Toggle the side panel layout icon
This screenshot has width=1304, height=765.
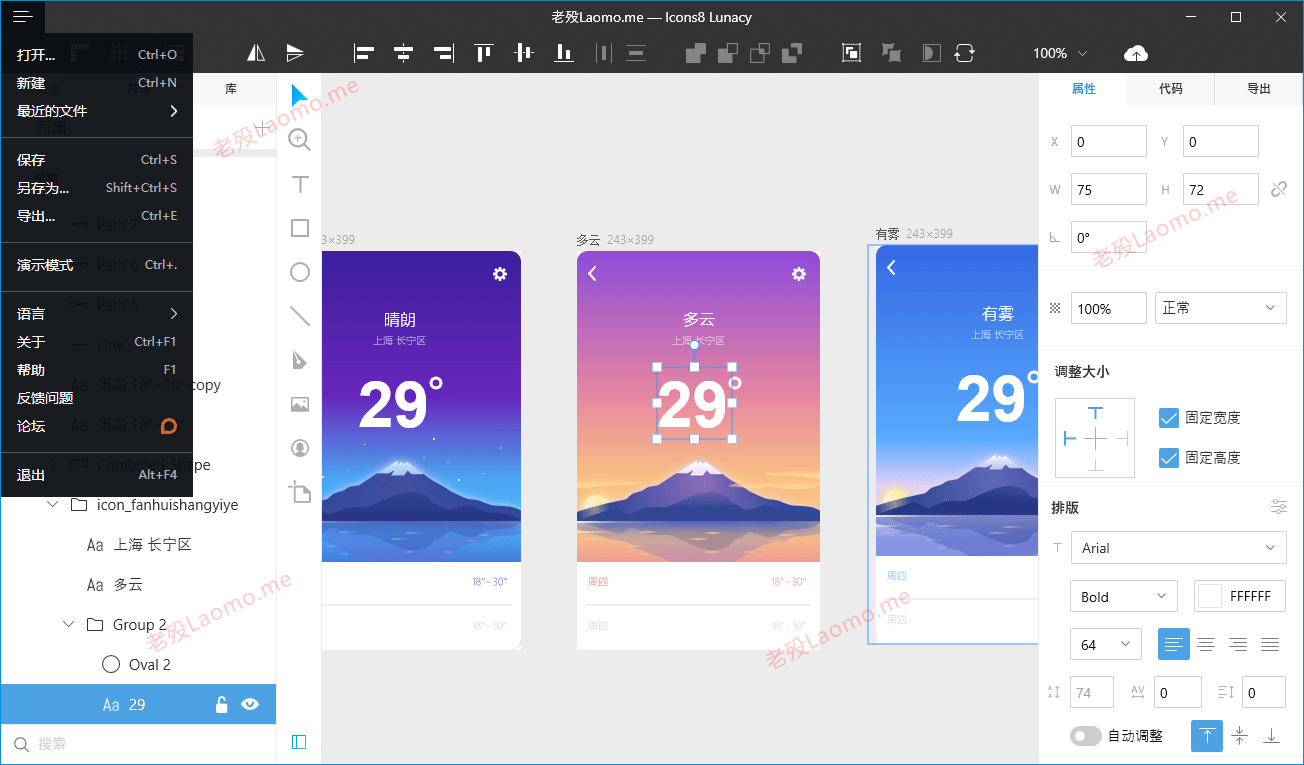click(299, 742)
